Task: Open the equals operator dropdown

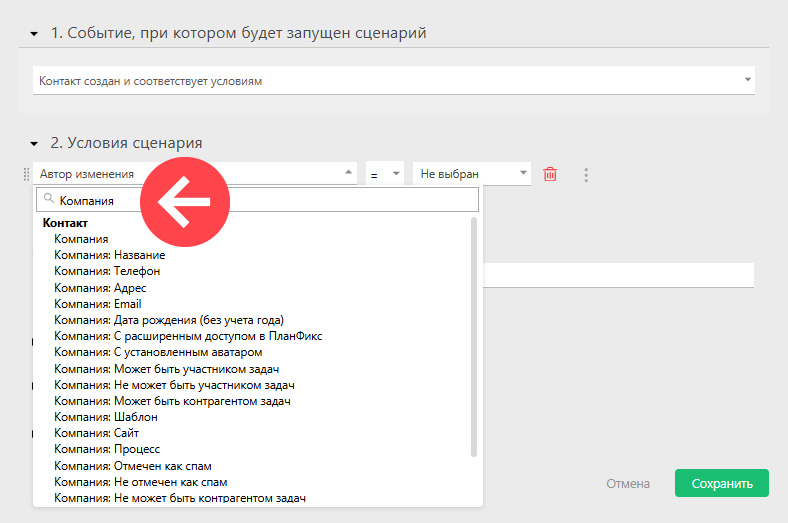Action: tap(385, 174)
